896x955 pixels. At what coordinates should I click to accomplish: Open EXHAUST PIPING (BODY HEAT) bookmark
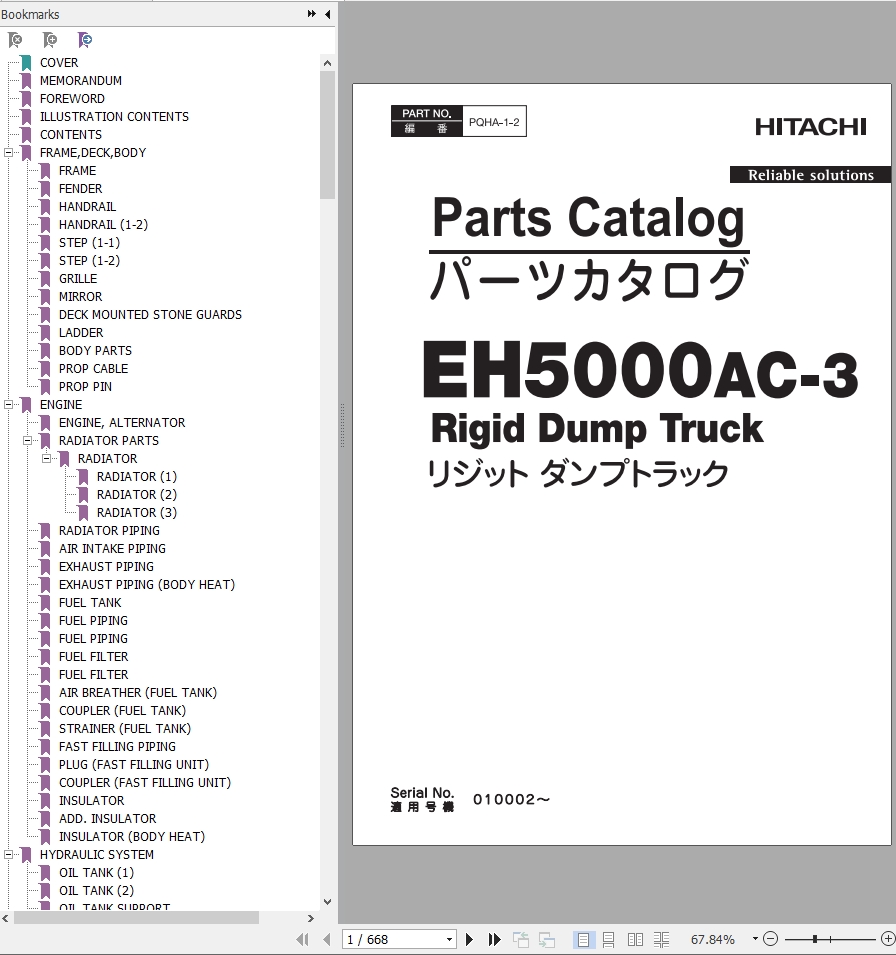(147, 585)
